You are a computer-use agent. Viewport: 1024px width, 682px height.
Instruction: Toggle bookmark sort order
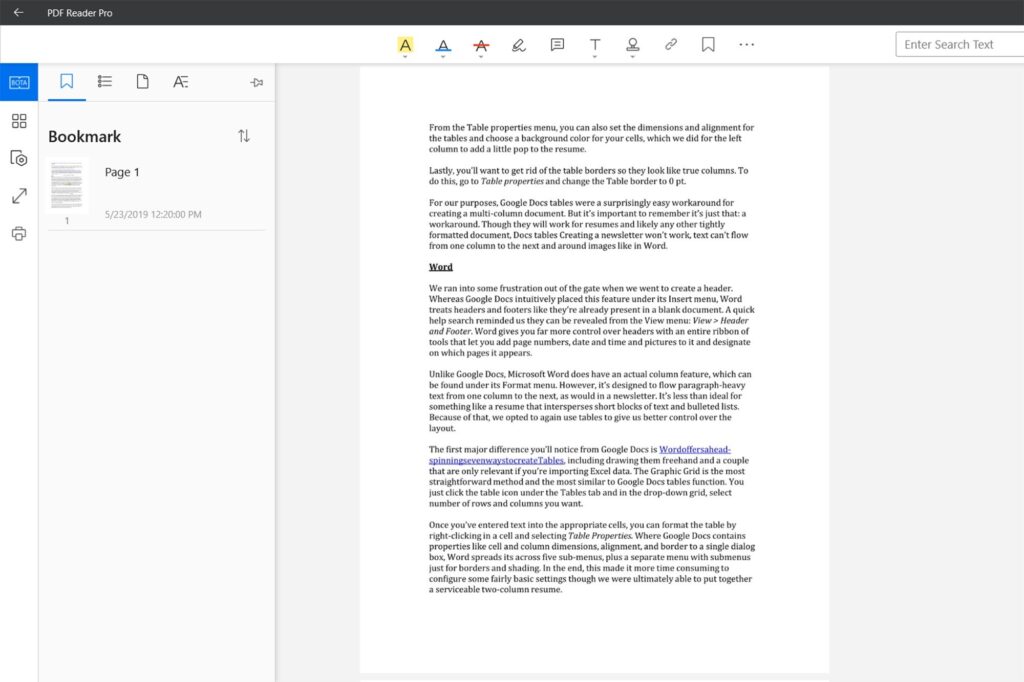click(244, 136)
